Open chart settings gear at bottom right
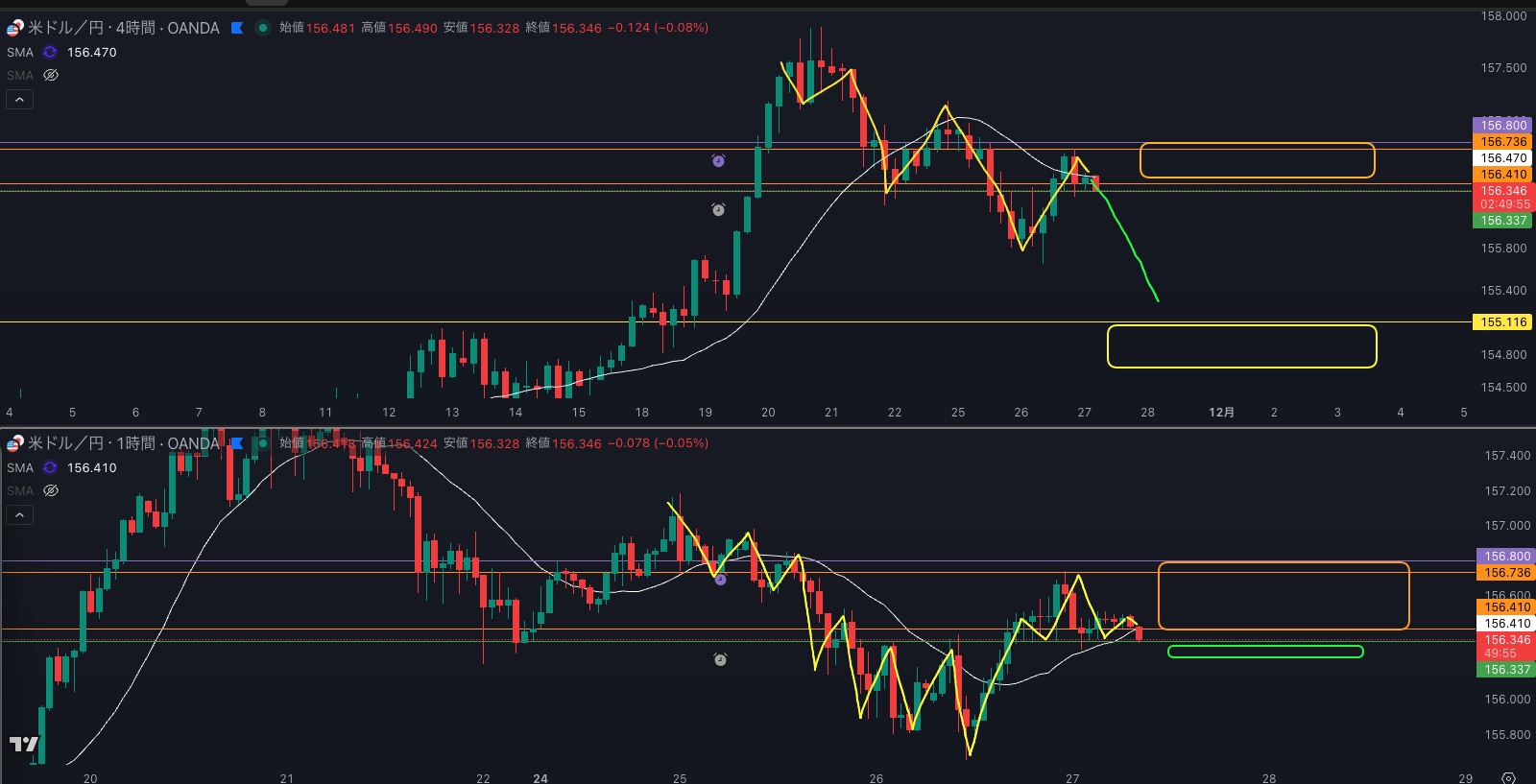Screen dimensions: 1536x784 click(1508, 777)
